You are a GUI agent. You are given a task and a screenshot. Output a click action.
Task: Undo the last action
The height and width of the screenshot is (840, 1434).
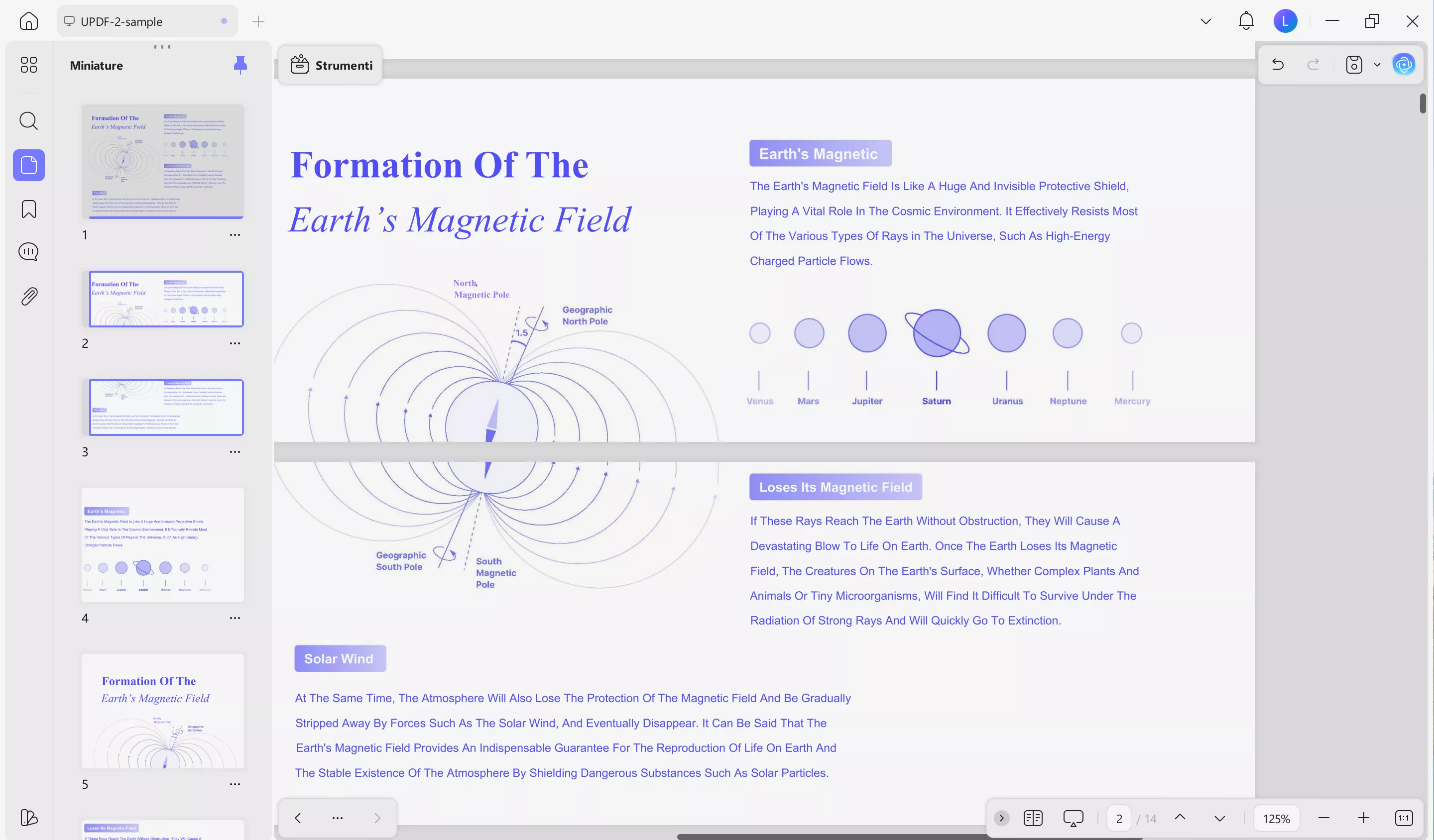(x=1278, y=64)
